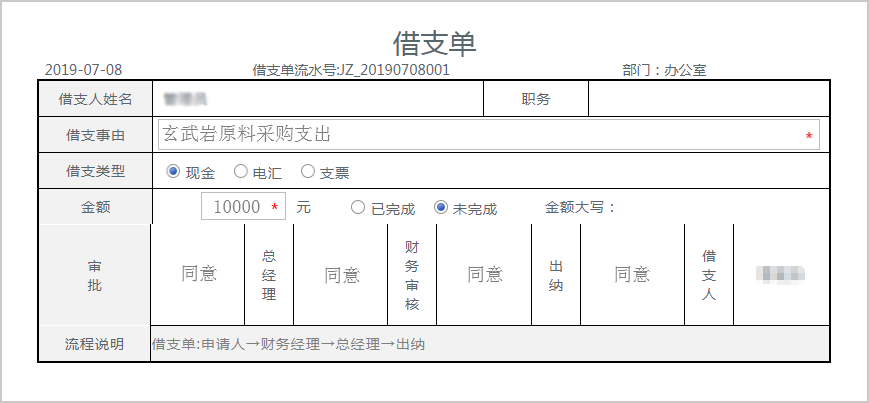
Task: Click the workflow text 申请人→财务经理→总经理→出纳
Action: 313,344
